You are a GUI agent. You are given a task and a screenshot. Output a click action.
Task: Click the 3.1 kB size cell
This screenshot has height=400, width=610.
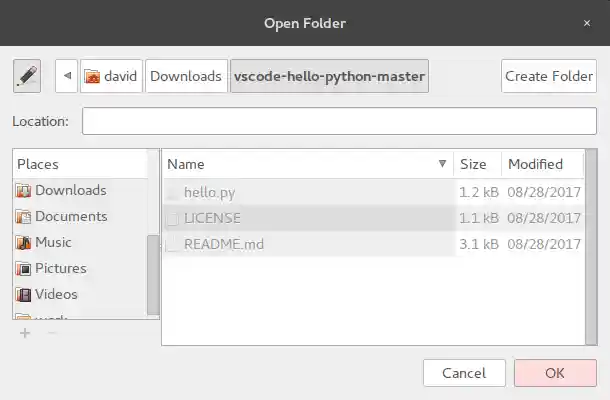point(479,244)
